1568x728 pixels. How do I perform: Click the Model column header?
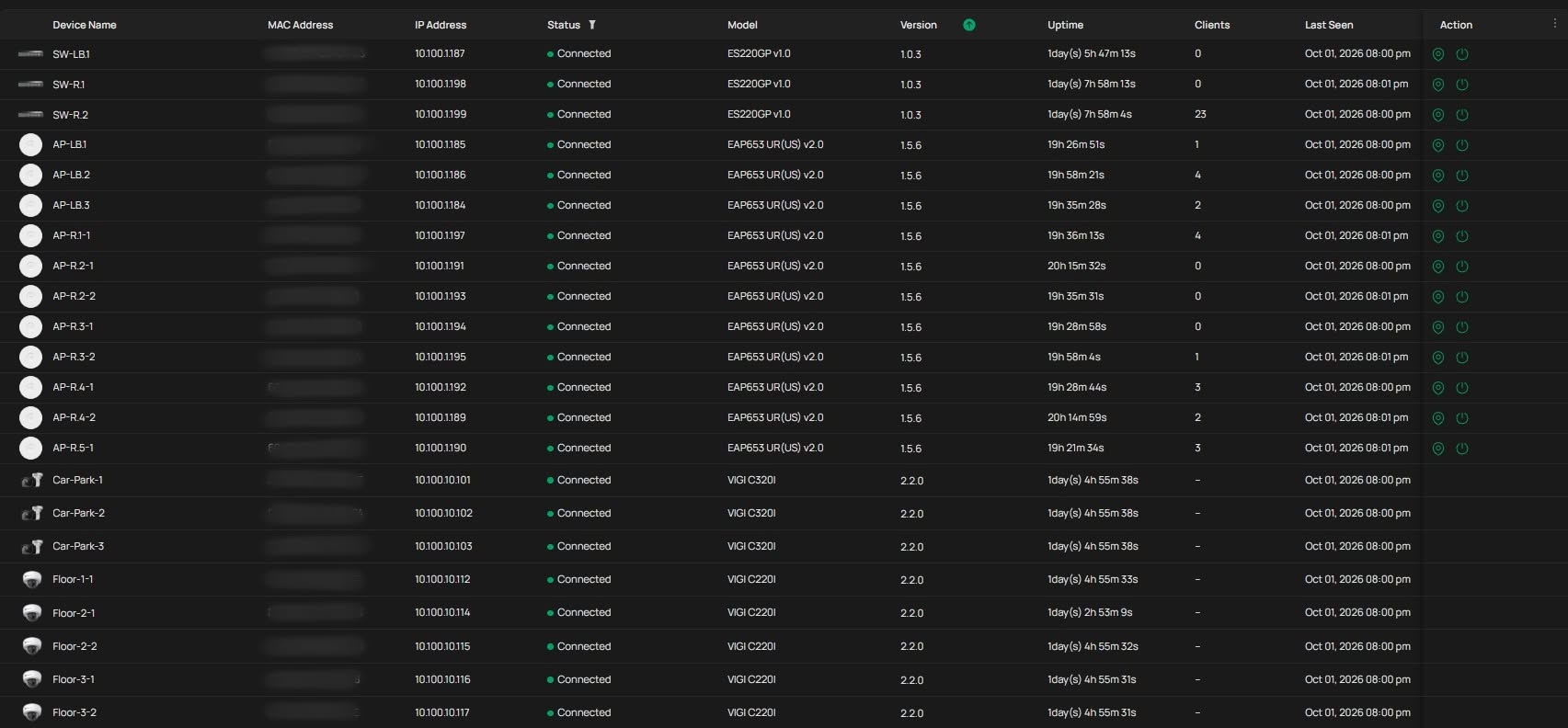pos(742,25)
